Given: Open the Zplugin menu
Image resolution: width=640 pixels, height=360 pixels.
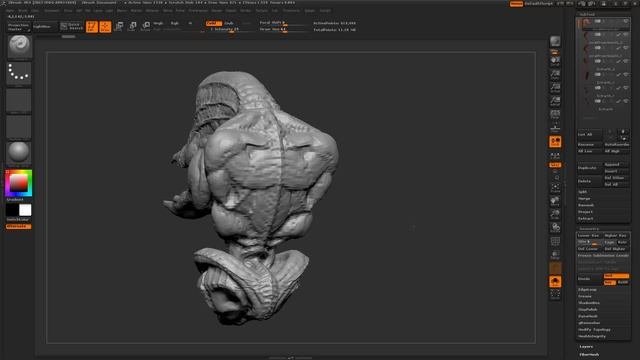Looking at the screenshot, I should [x=310, y=11].
